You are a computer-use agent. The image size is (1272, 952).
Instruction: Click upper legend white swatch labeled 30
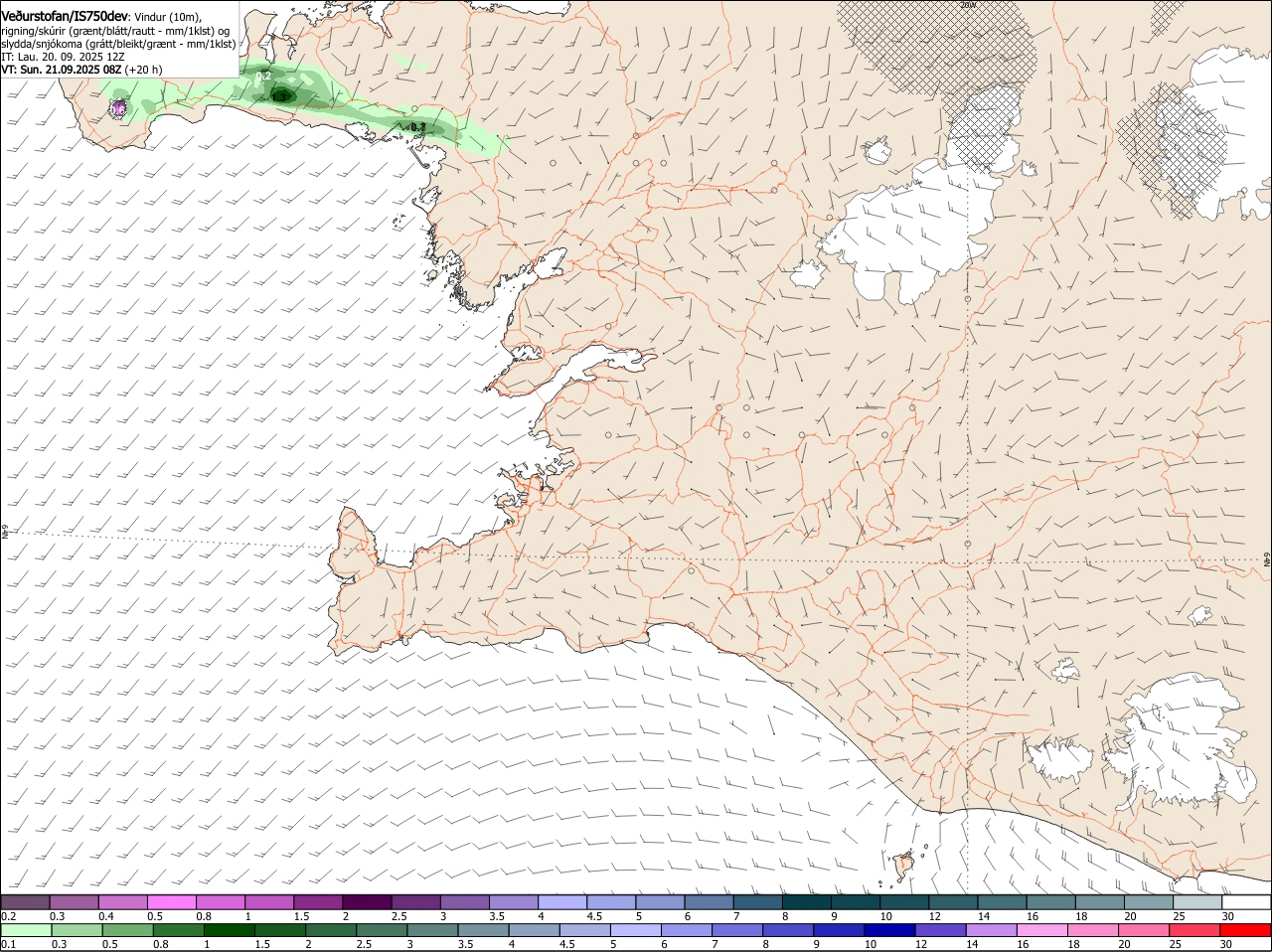click(1247, 901)
